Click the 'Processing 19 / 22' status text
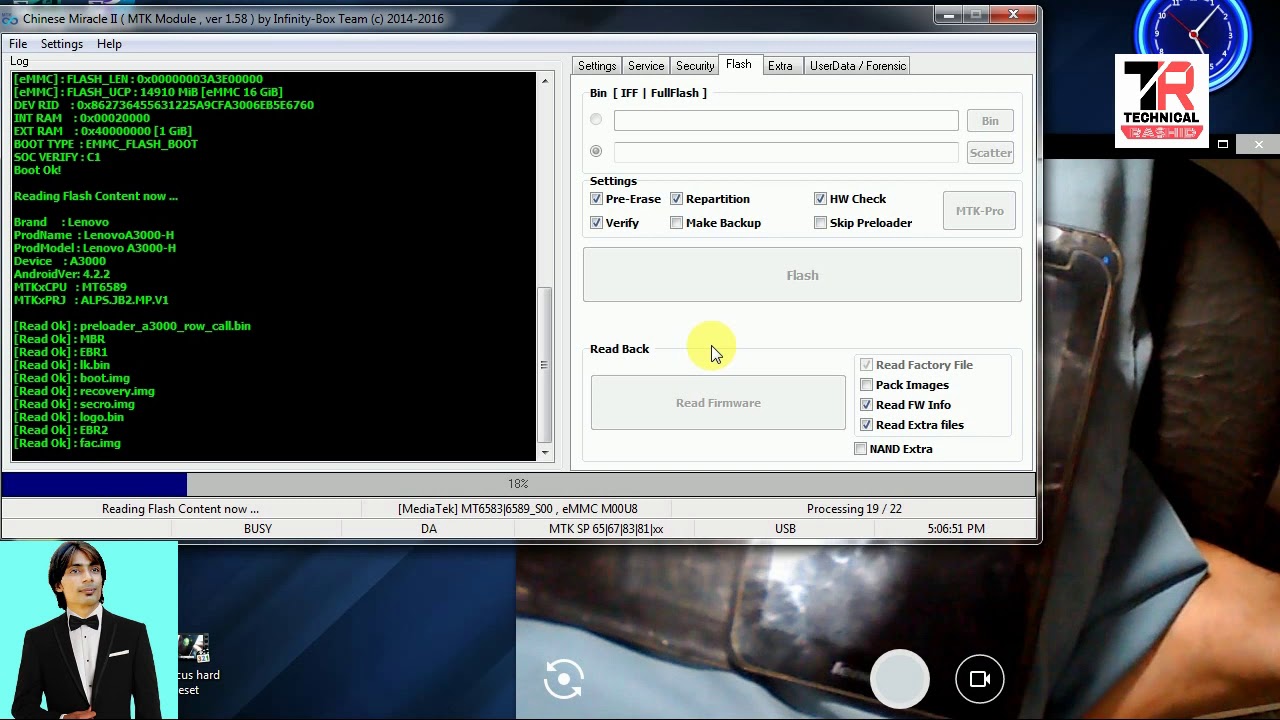1280x720 pixels. point(854,509)
